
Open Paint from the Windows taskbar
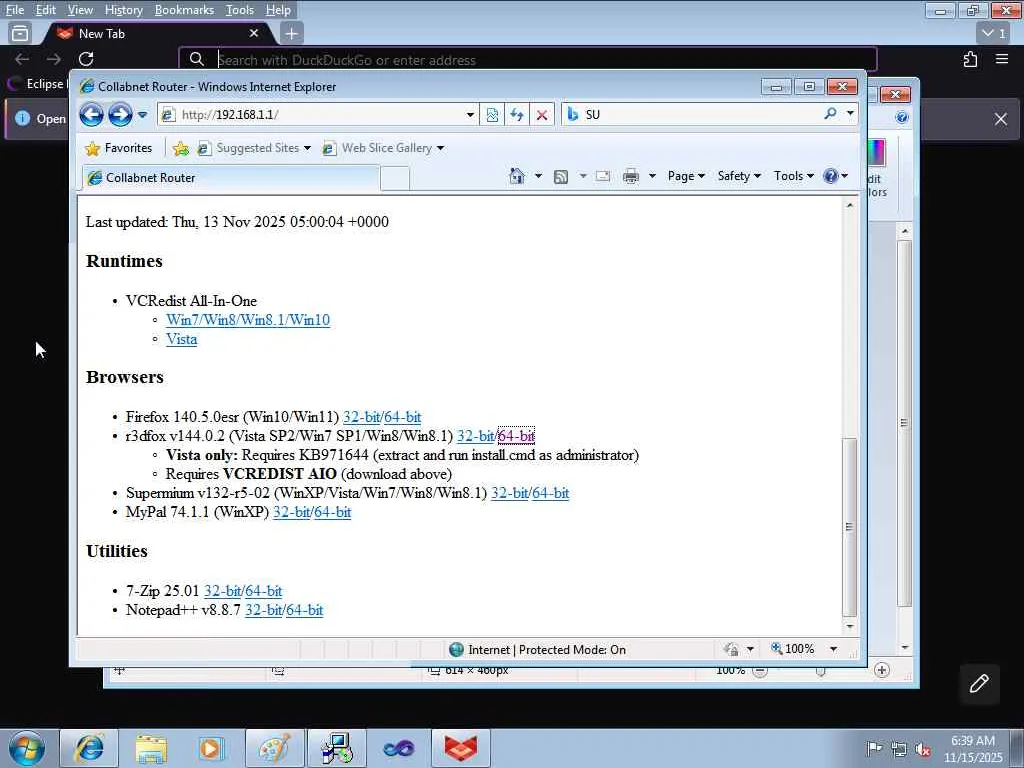coord(274,748)
